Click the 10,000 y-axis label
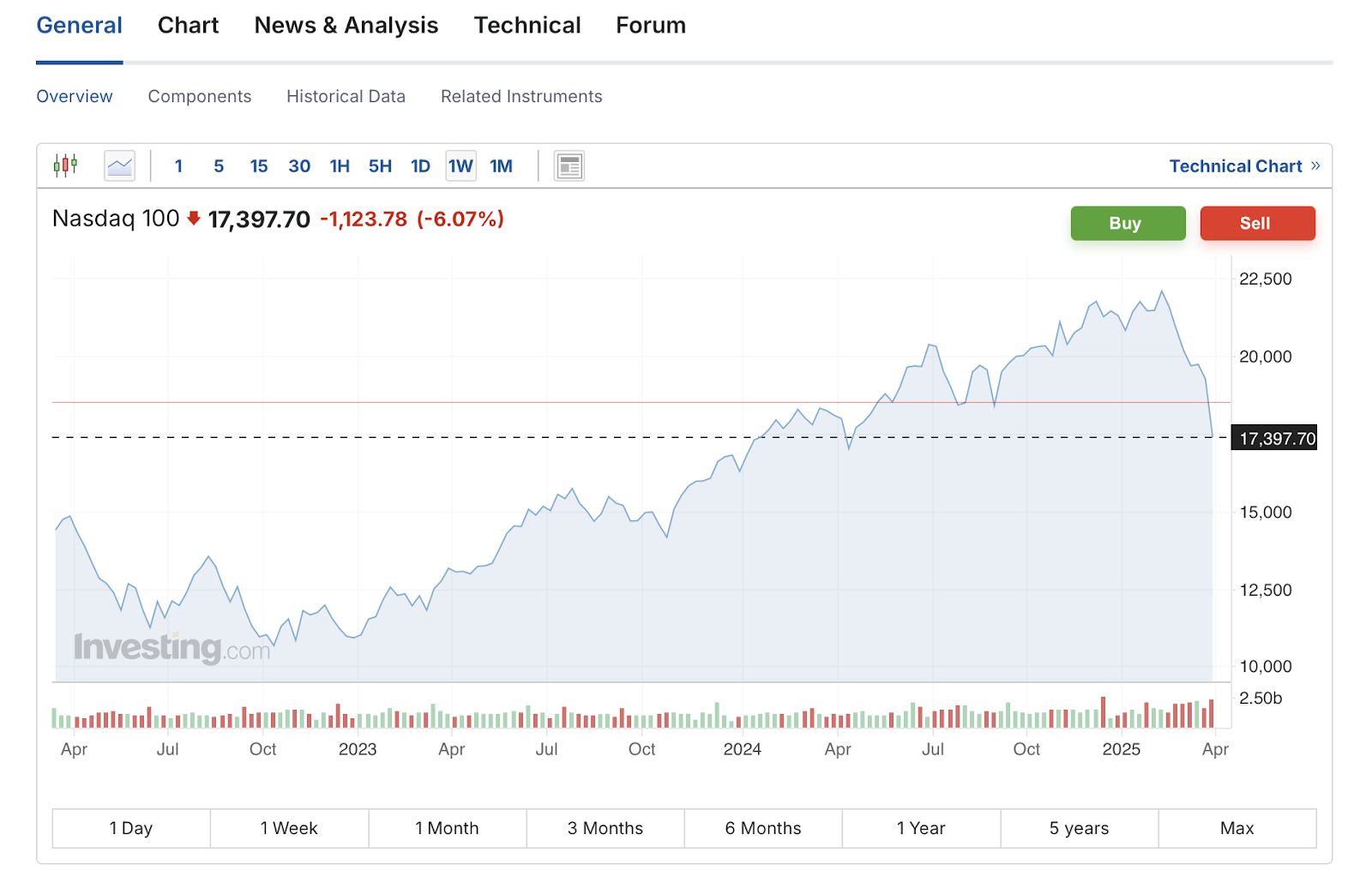The image size is (1372, 876). [x=1266, y=666]
